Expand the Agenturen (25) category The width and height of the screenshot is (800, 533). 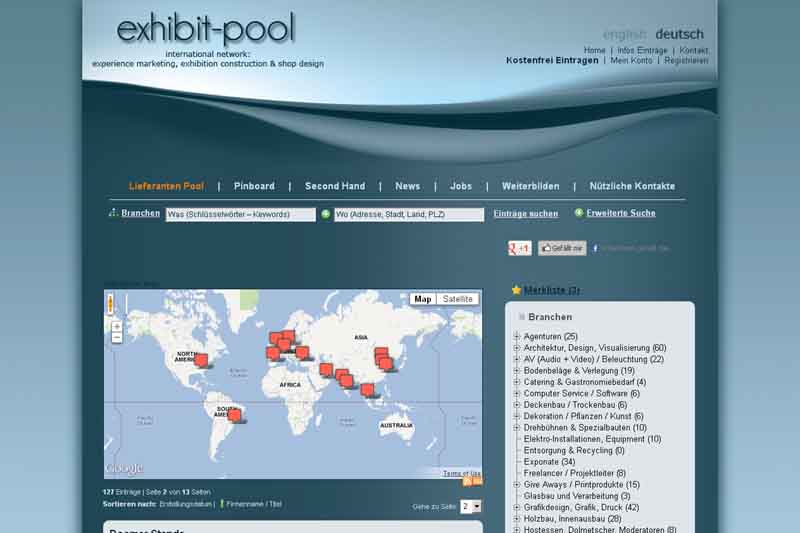(516, 337)
